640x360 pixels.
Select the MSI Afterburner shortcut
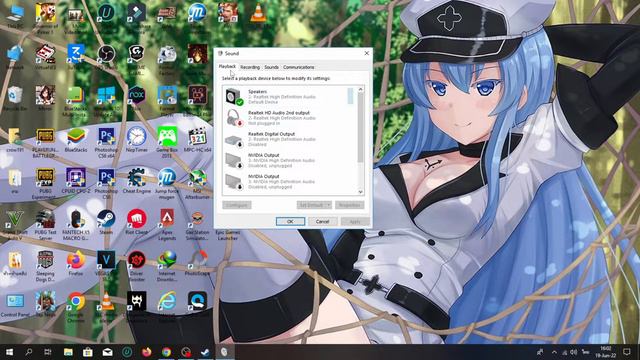pos(198,184)
